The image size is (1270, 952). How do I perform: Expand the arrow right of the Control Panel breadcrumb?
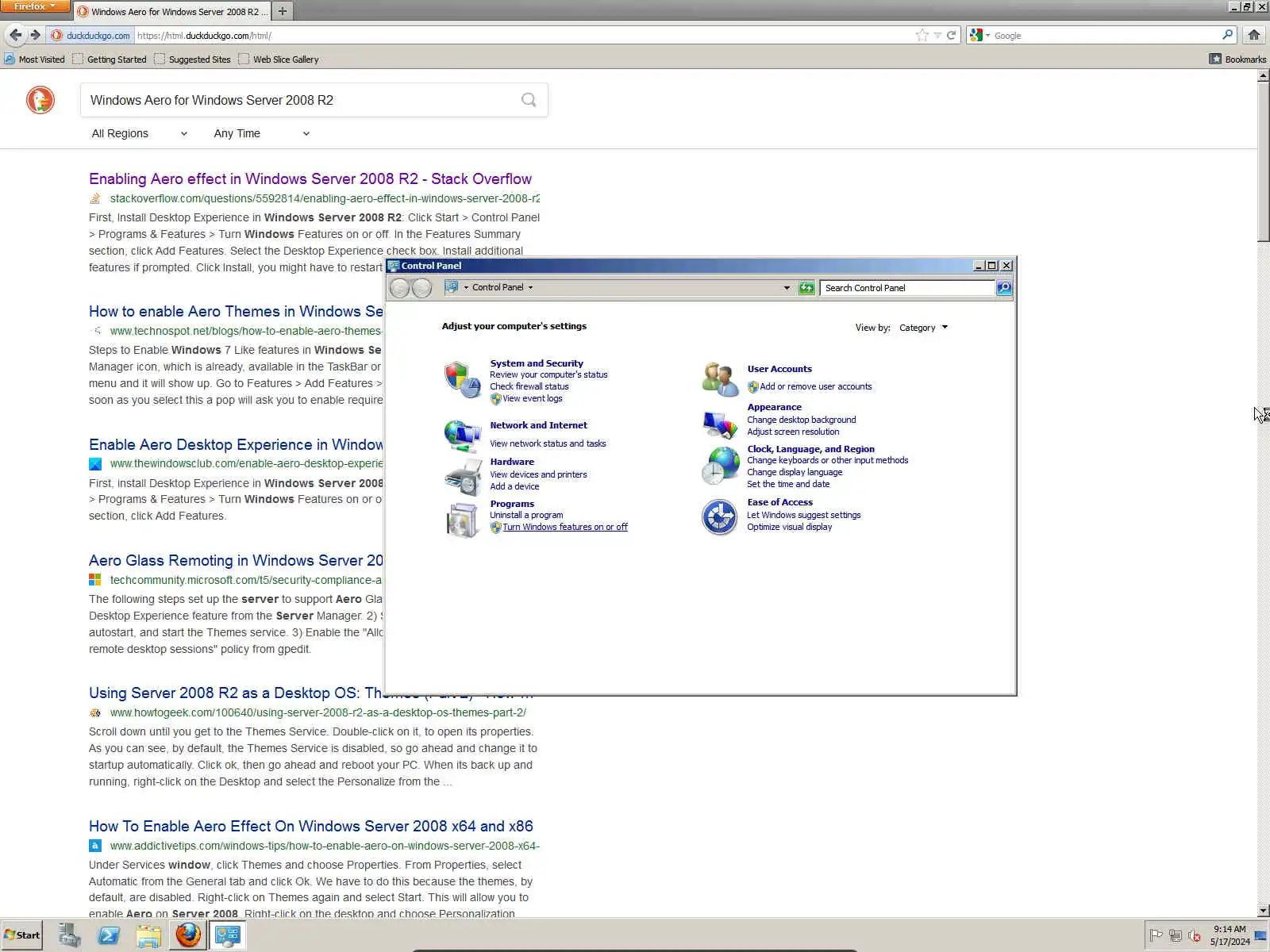[531, 288]
